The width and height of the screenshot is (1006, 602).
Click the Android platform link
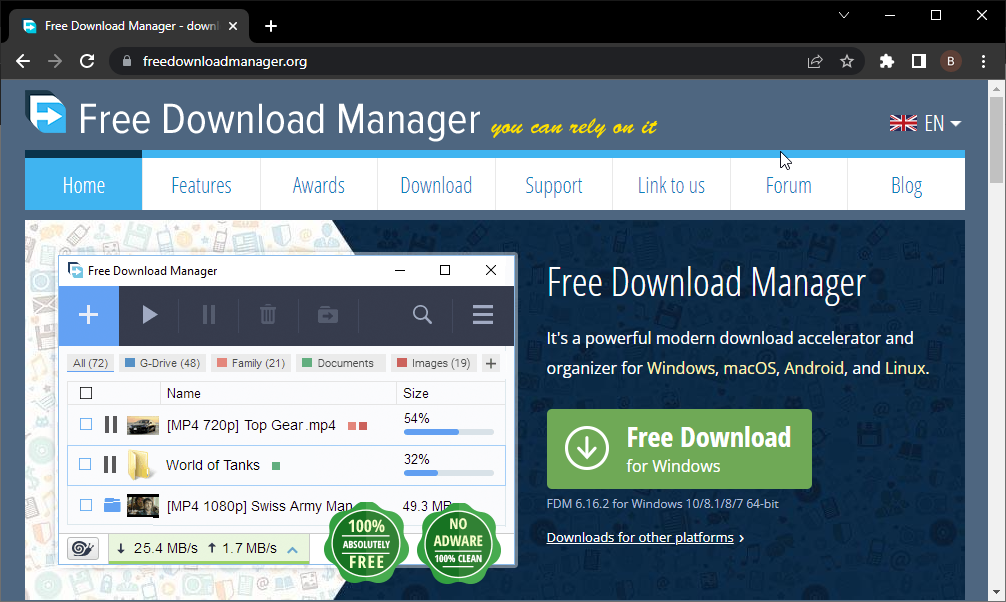814,368
